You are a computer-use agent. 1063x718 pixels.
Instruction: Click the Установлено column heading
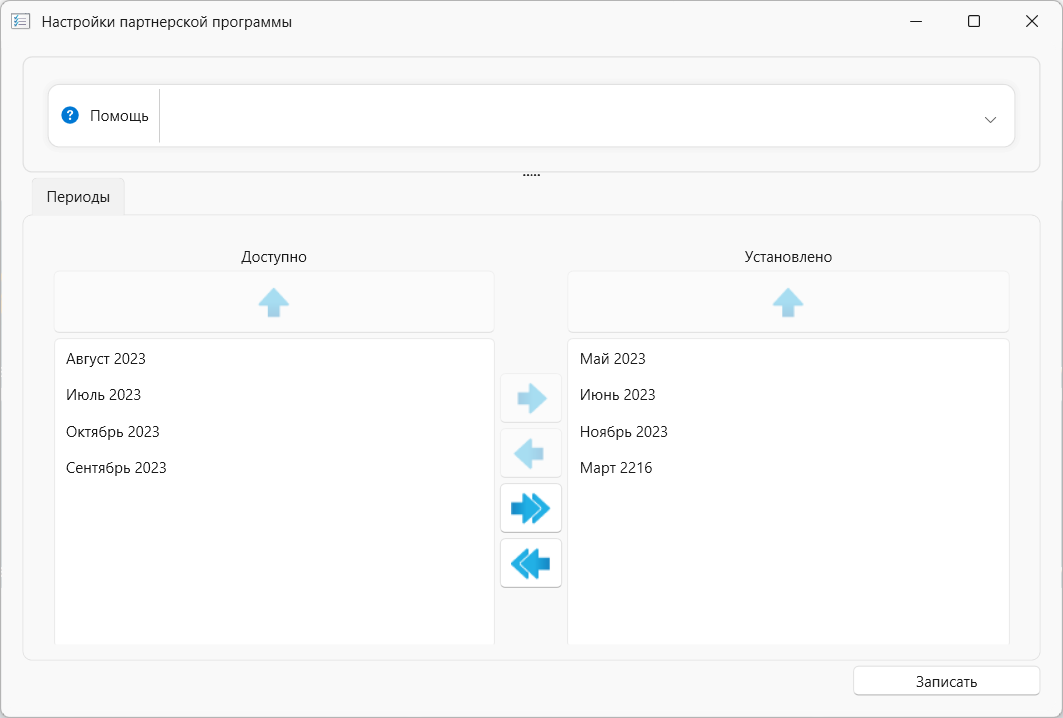pos(788,257)
